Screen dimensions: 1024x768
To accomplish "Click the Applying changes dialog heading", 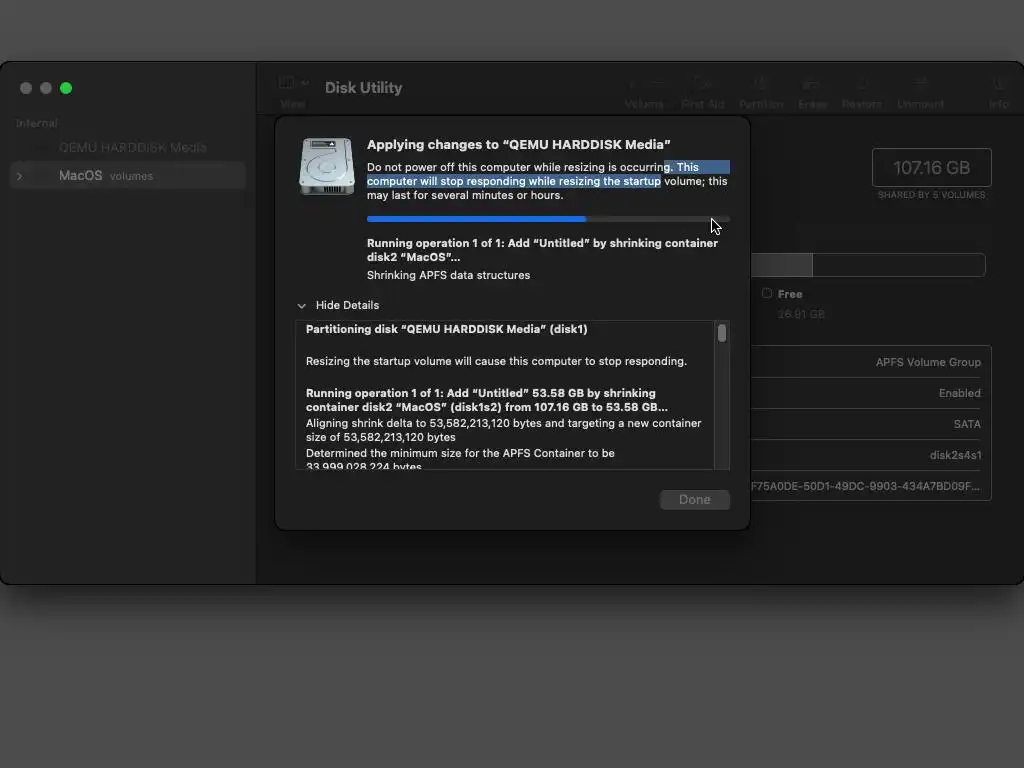I will pos(519,144).
